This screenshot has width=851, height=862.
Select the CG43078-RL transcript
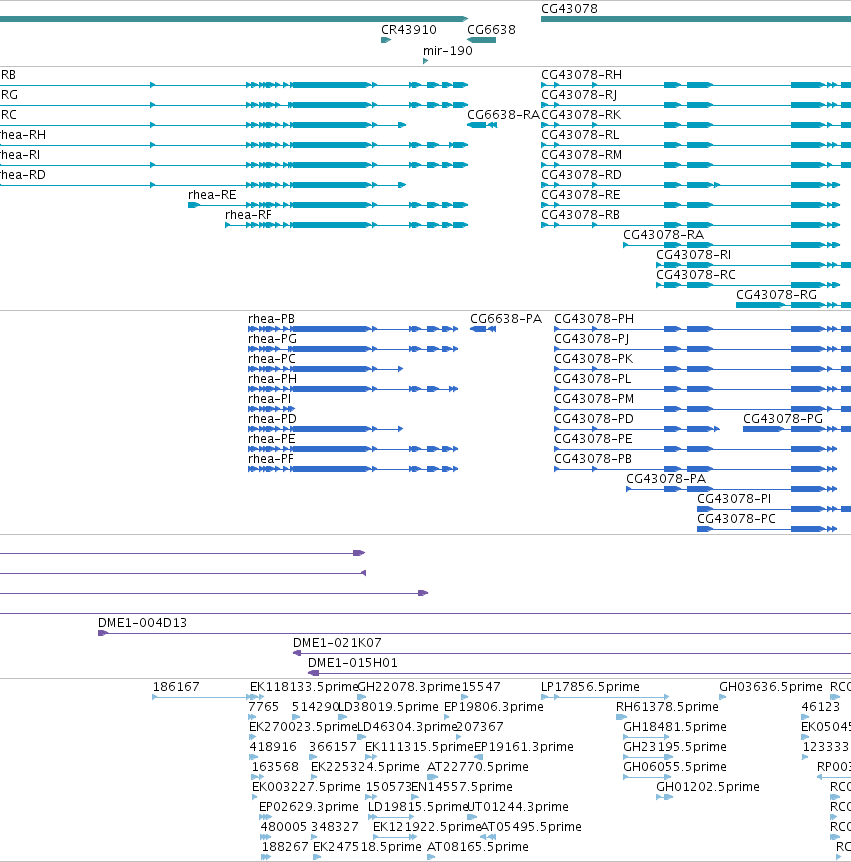580,135
